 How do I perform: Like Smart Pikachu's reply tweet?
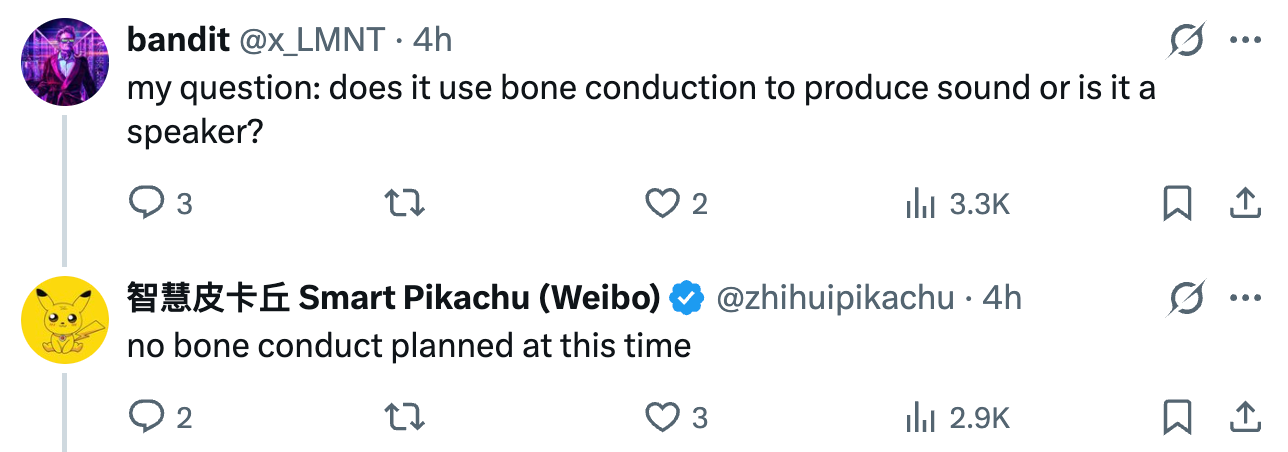click(x=662, y=416)
